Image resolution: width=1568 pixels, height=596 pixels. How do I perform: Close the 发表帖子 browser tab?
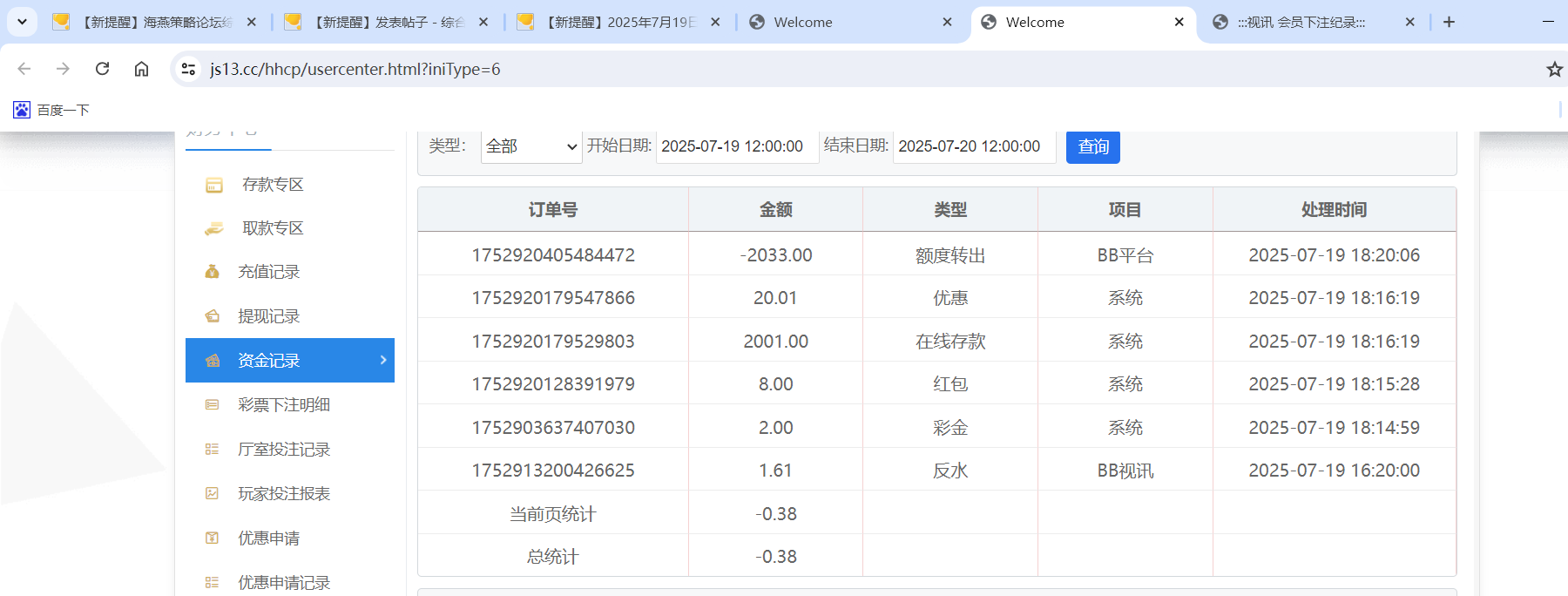click(483, 22)
